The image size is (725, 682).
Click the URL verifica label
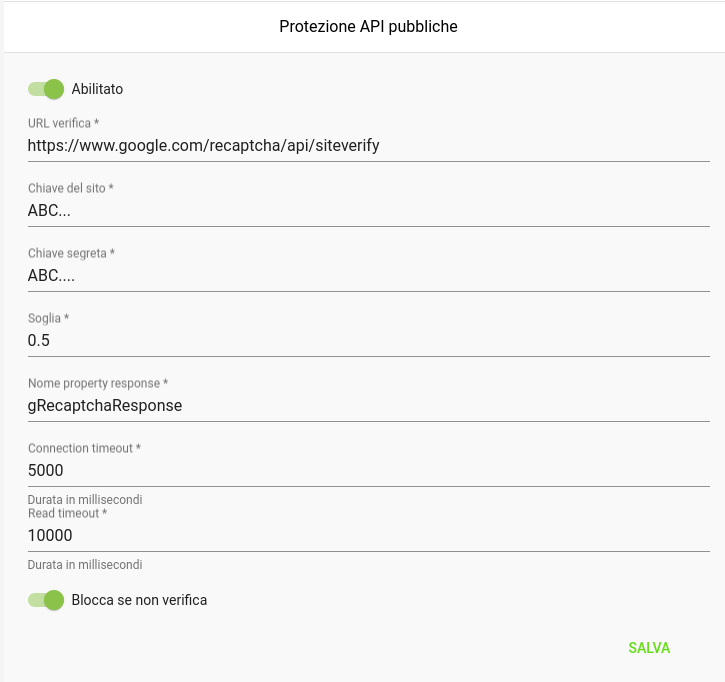63,123
